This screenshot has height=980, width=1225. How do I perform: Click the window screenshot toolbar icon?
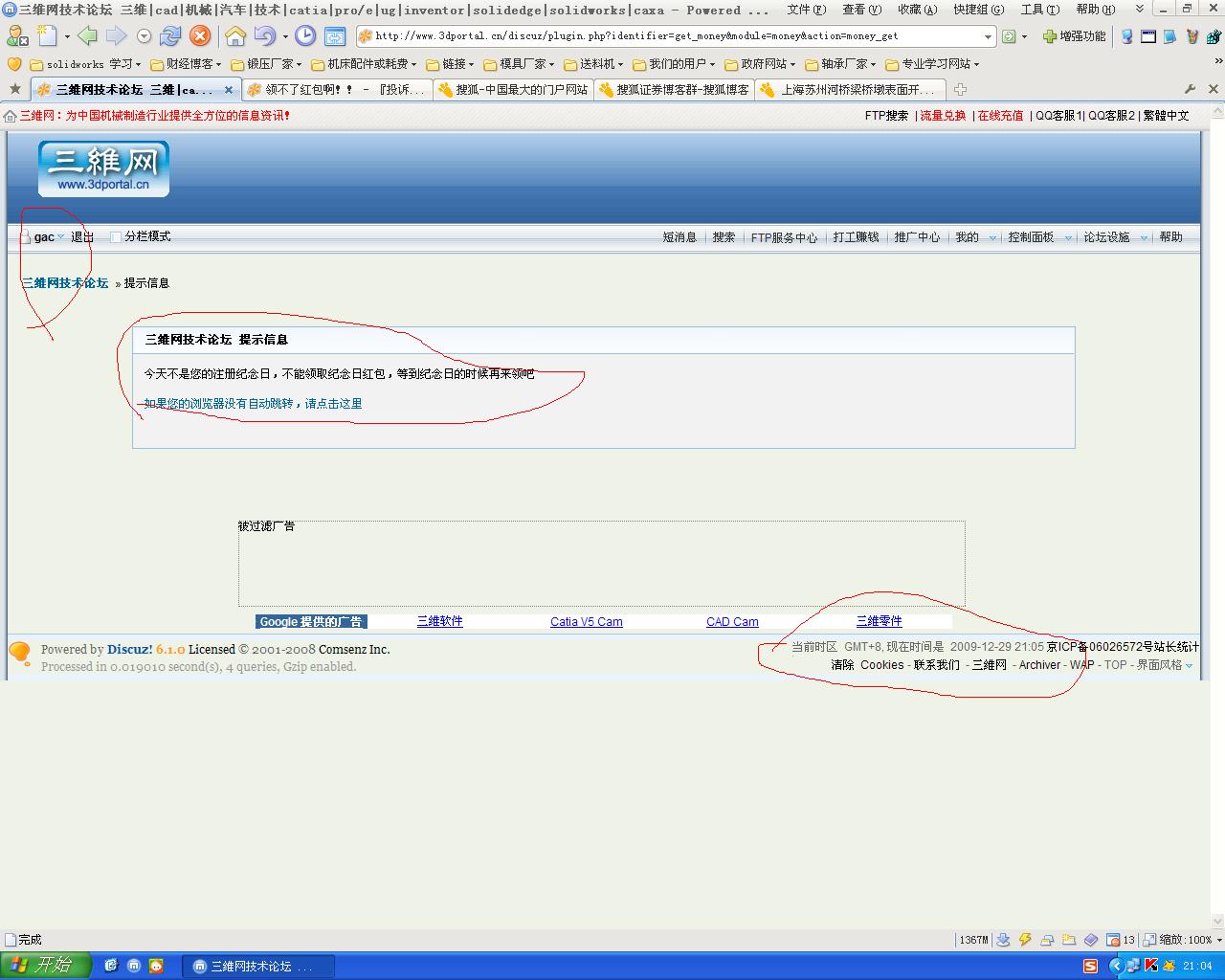point(1148,36)
